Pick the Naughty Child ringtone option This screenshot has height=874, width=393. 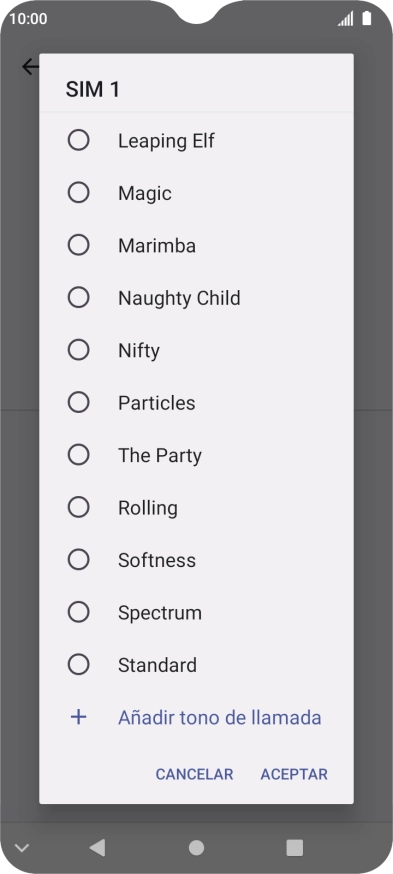(x=196, y=298)
